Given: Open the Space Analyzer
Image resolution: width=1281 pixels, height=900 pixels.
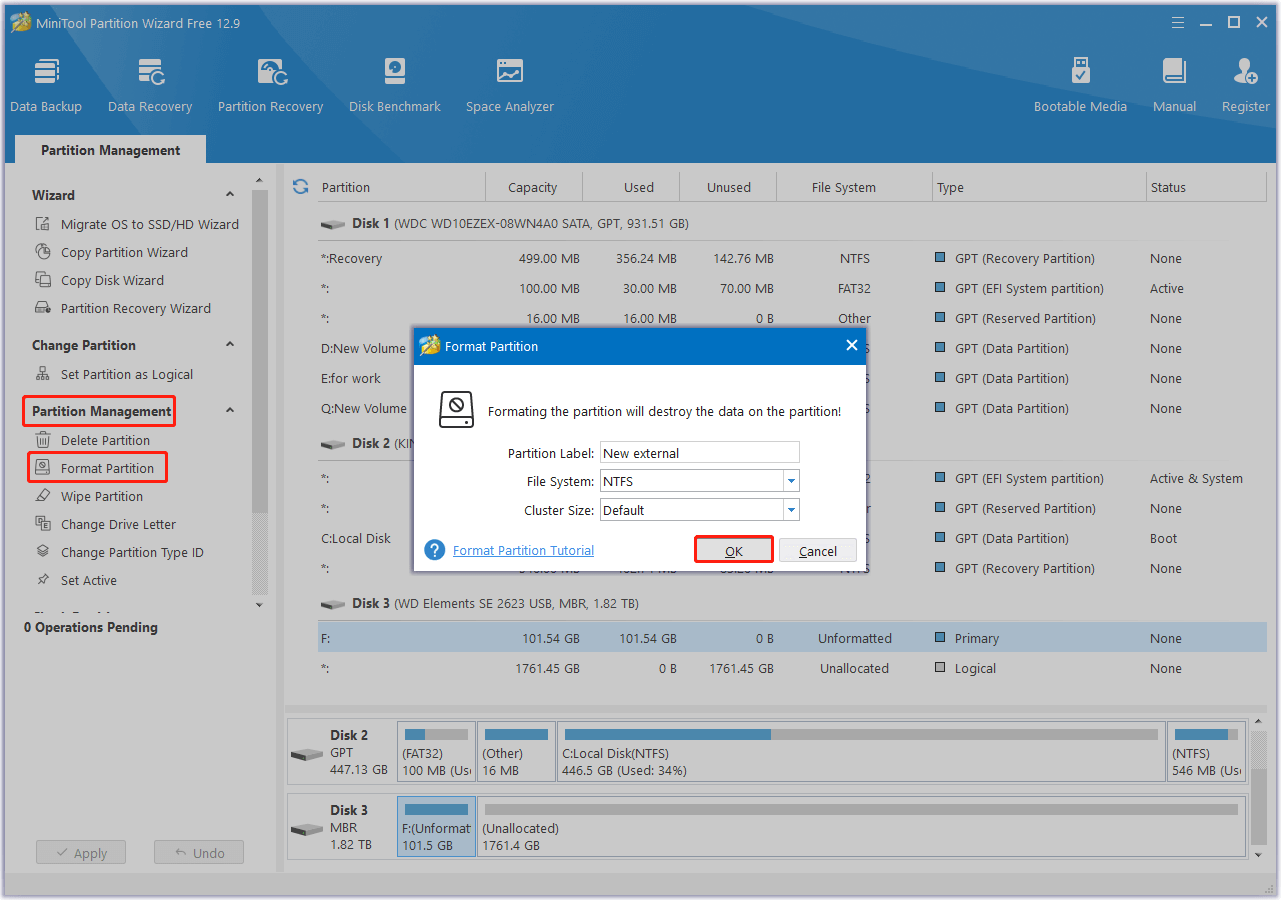Looking at the screenshot, I should tap(509, 84).
